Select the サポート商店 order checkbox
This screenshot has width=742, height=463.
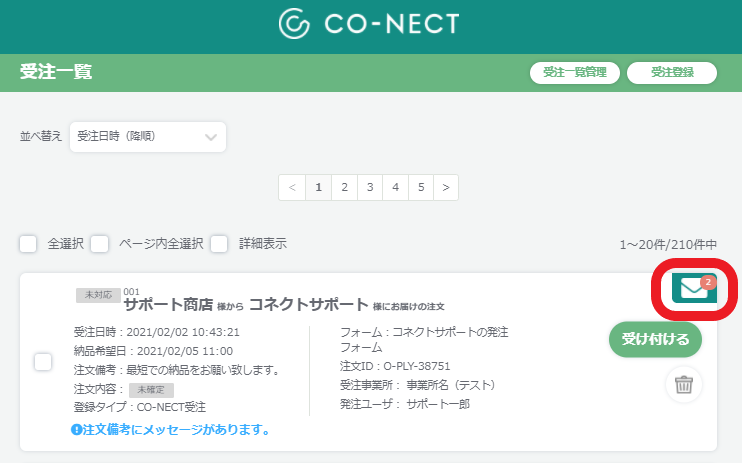pyautogui.click(x=43, y=362)
